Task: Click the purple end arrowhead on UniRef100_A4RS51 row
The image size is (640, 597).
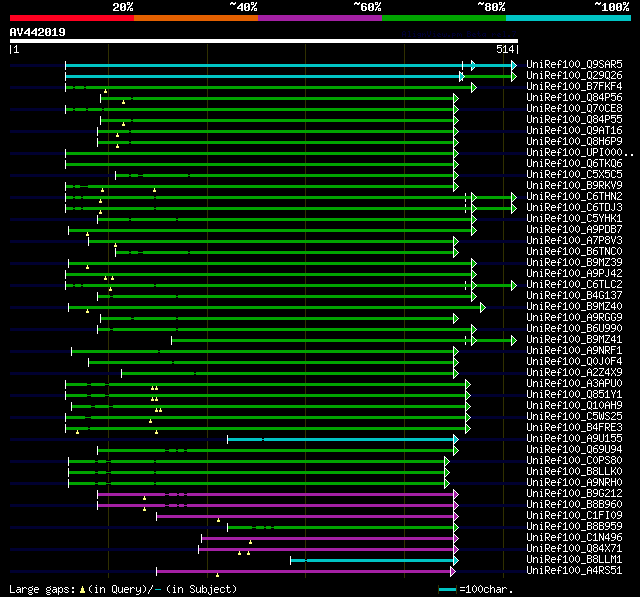Action: [453, 572]
